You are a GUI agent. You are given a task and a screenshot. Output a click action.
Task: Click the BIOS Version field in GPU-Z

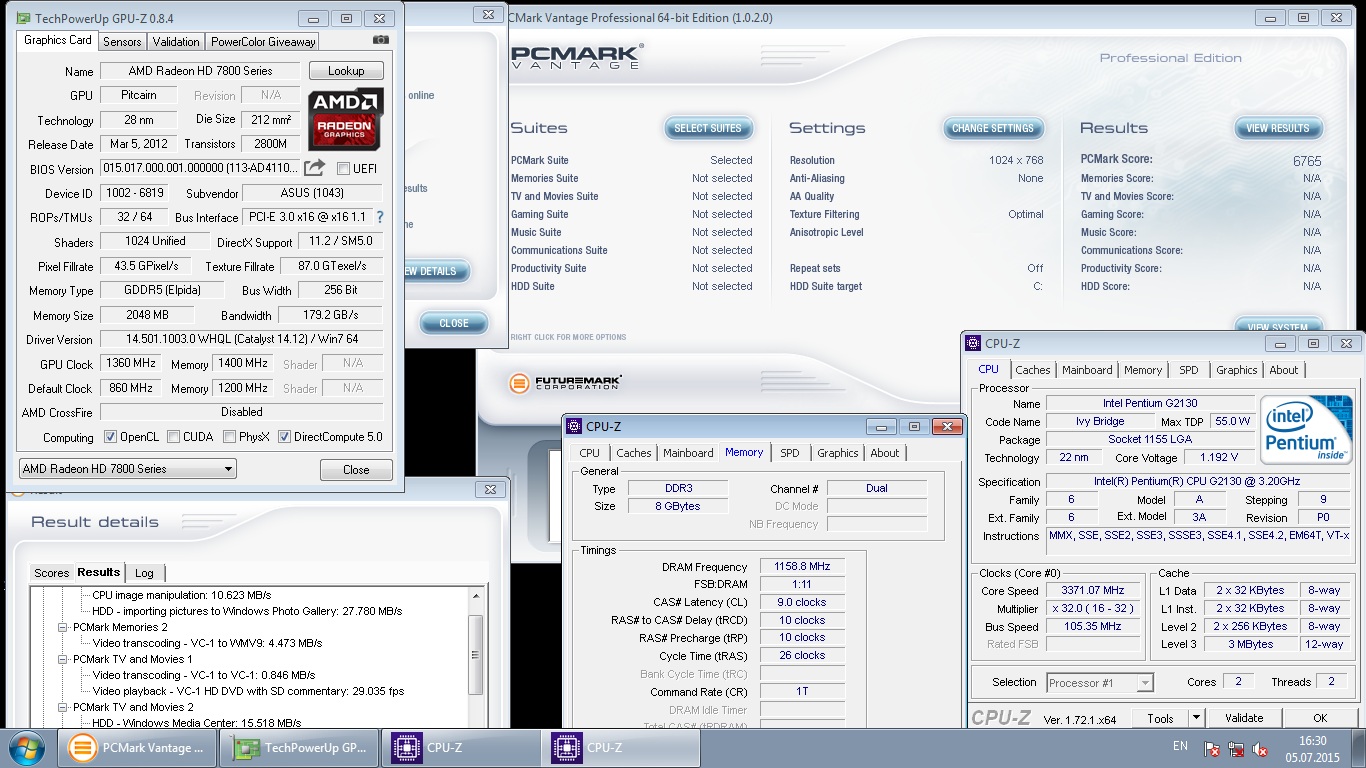pyautogui.click(x=200, y=168)
